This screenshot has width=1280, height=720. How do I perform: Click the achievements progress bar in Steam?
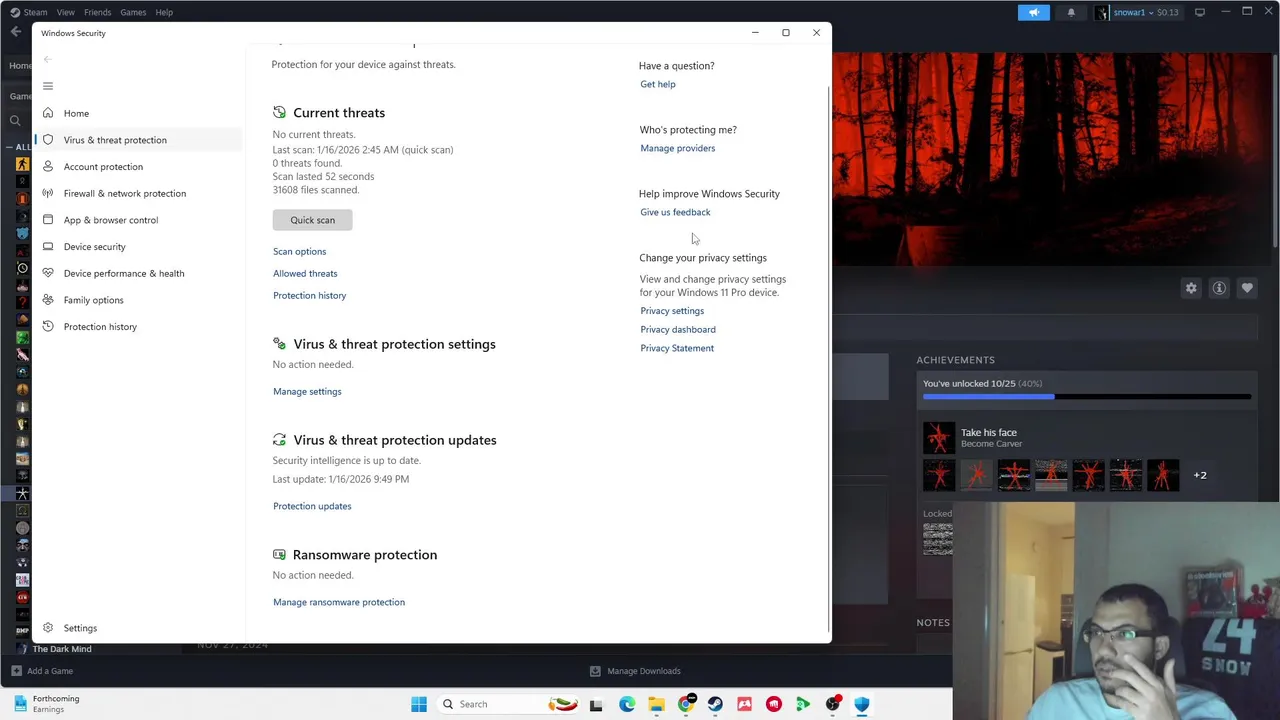coord(1087,397)
